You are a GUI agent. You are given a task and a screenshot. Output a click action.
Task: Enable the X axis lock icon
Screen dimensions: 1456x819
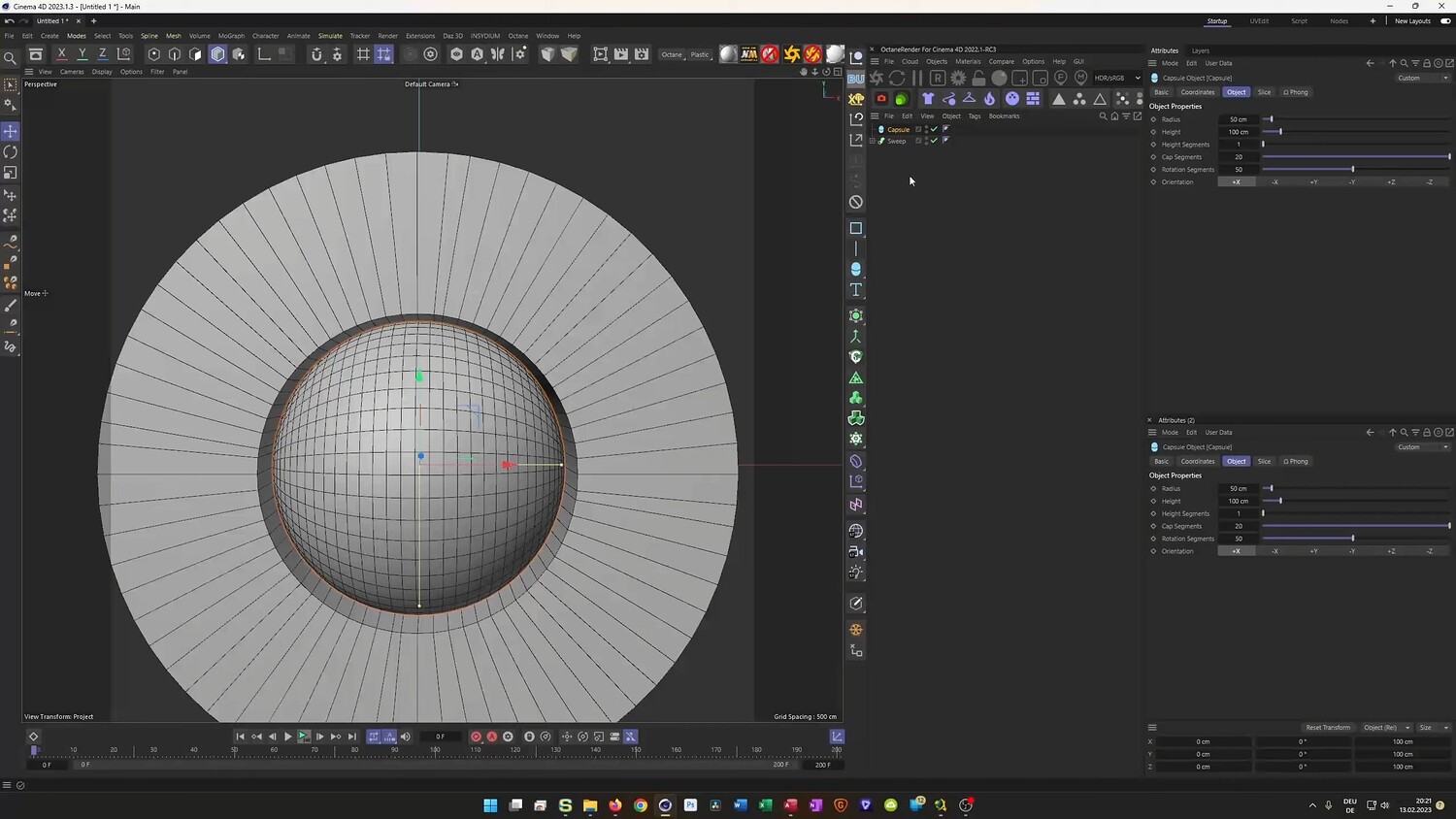click(62, 54)
